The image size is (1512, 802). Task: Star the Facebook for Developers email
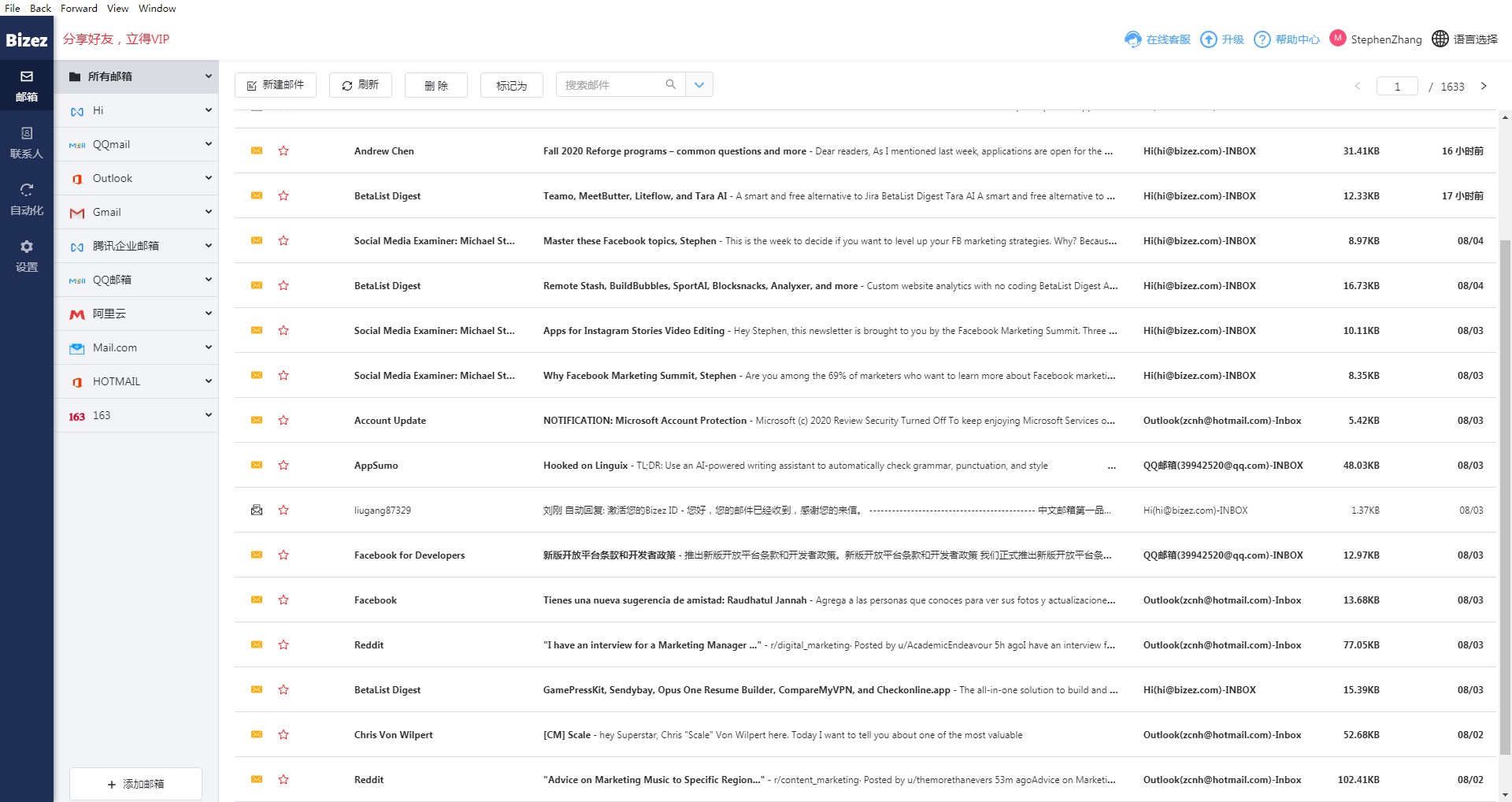(283, 555)
